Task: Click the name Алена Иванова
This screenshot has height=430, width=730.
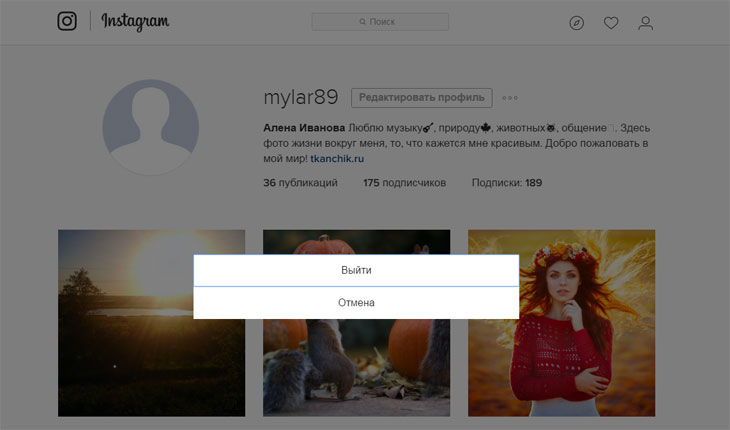Action: (x=304, y=128)
